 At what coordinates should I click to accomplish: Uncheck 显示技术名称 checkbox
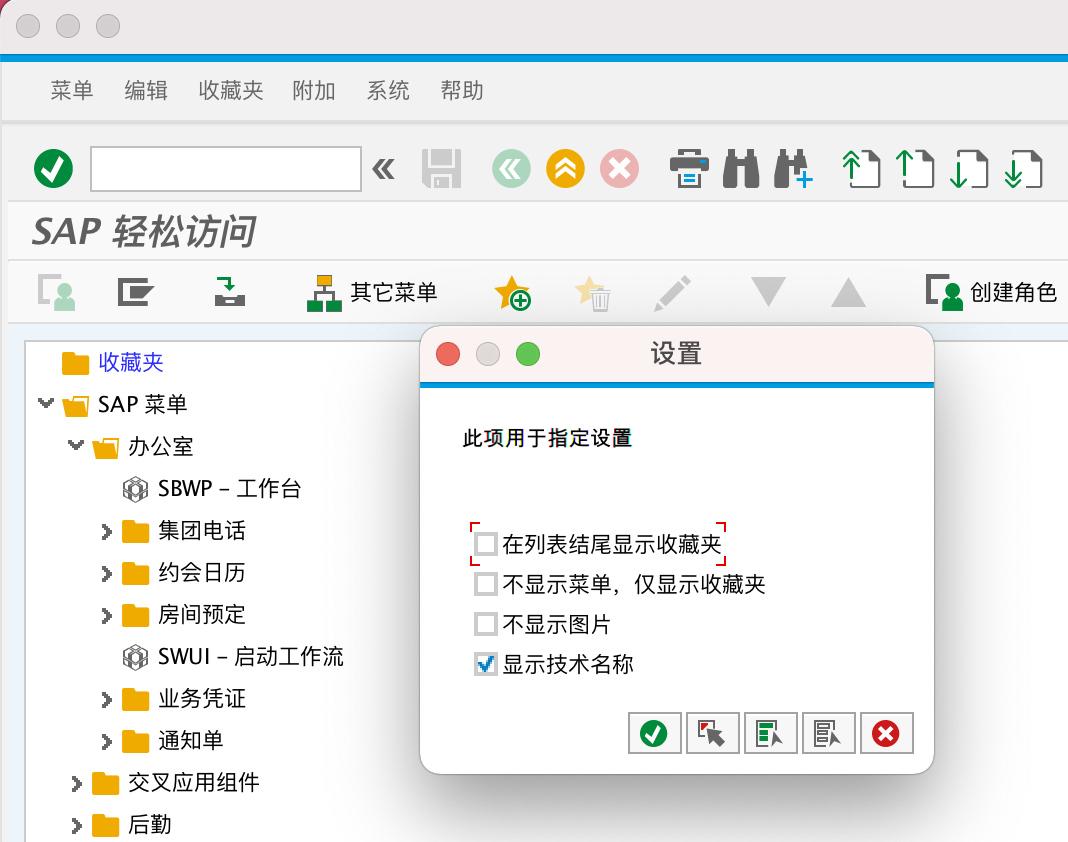(486, 664)
